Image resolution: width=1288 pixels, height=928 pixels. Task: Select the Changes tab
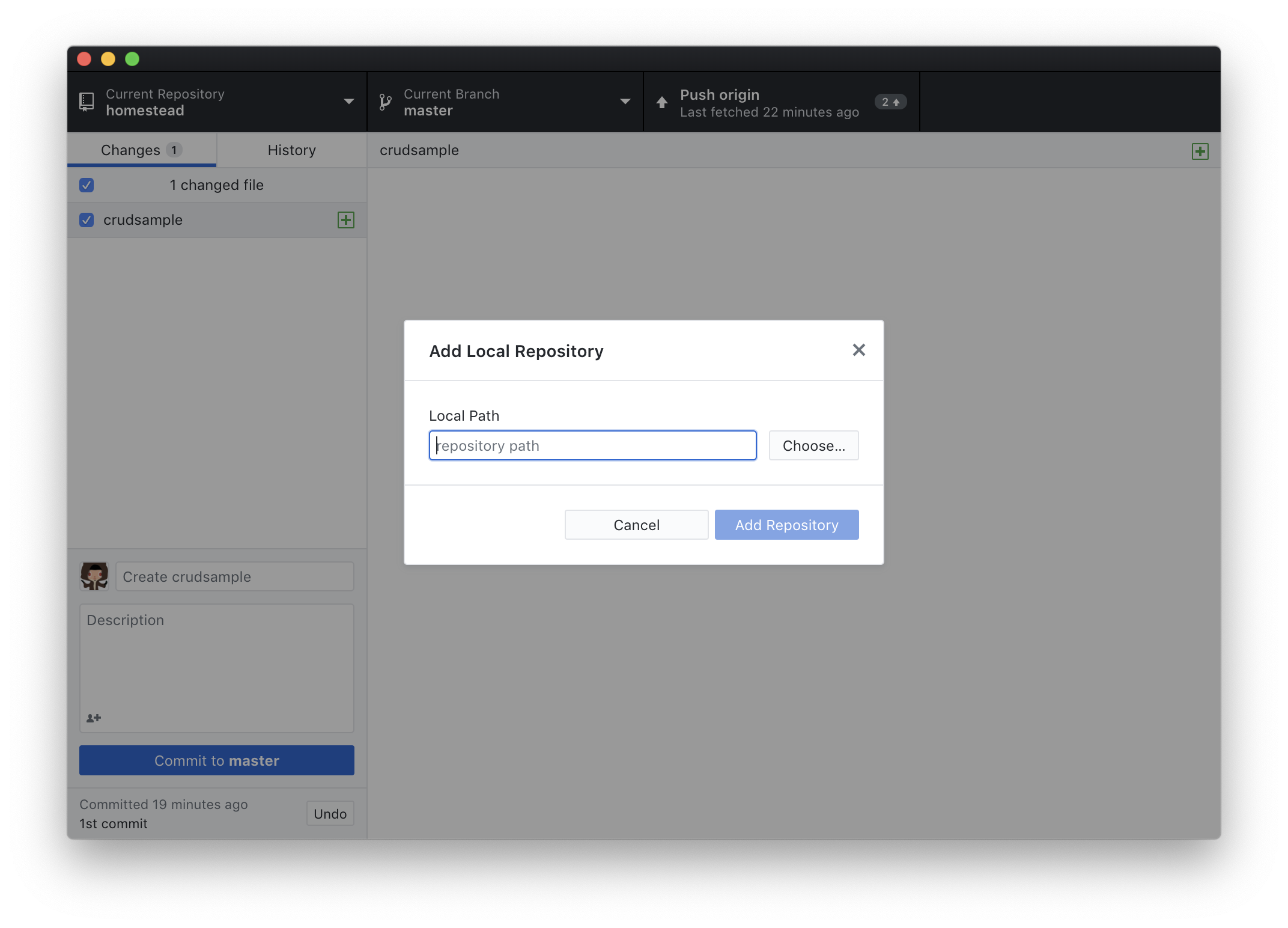141,150
